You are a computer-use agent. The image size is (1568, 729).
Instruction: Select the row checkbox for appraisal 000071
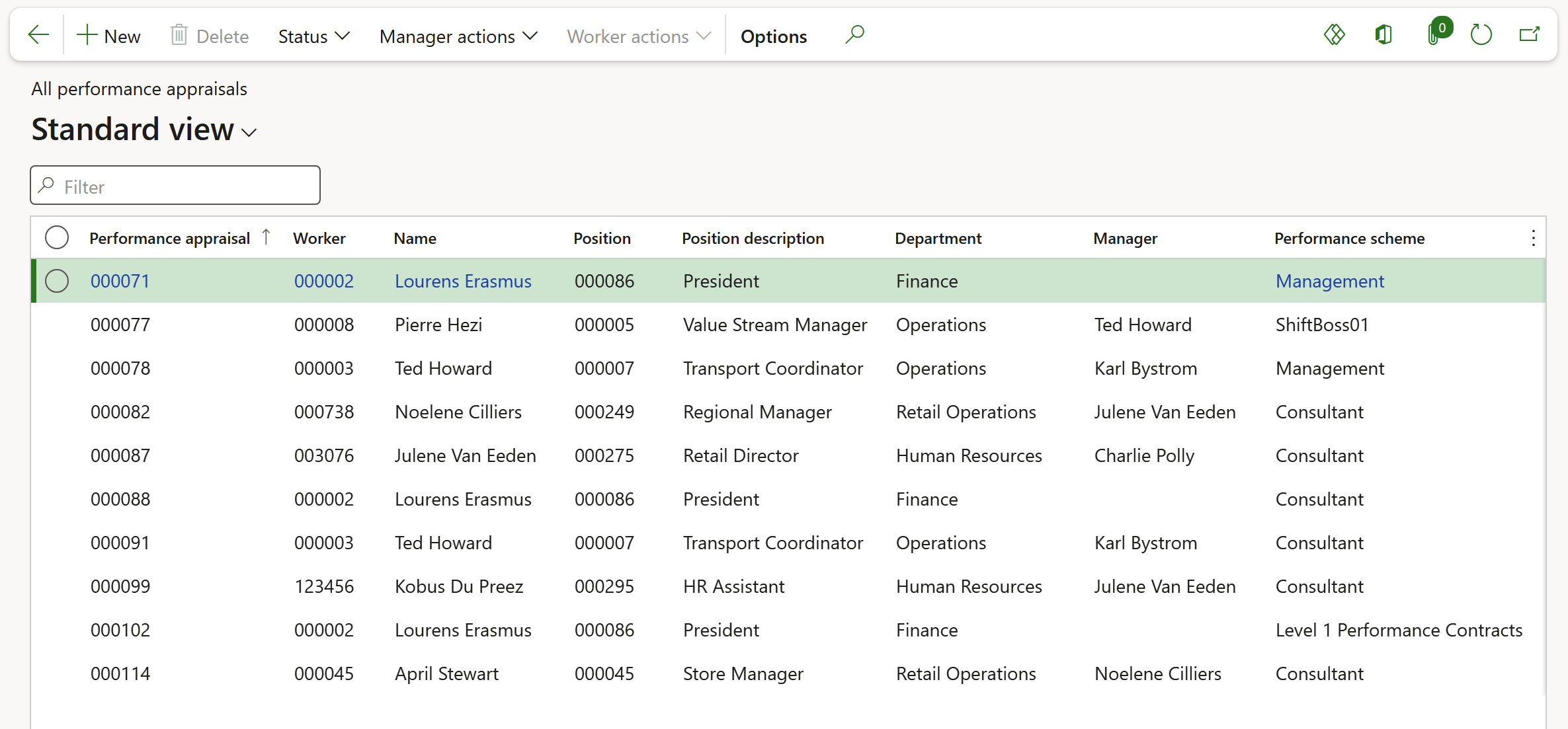point(57,282)
